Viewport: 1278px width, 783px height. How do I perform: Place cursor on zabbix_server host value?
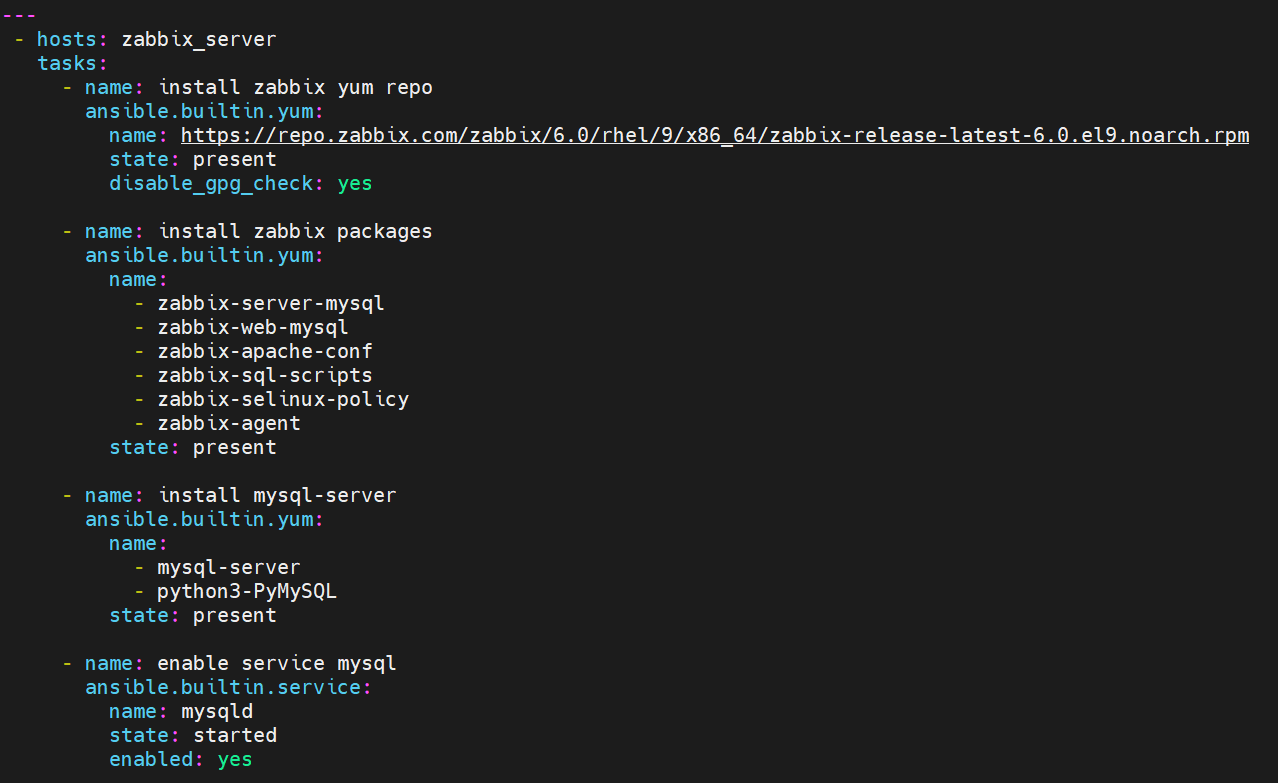199,40
